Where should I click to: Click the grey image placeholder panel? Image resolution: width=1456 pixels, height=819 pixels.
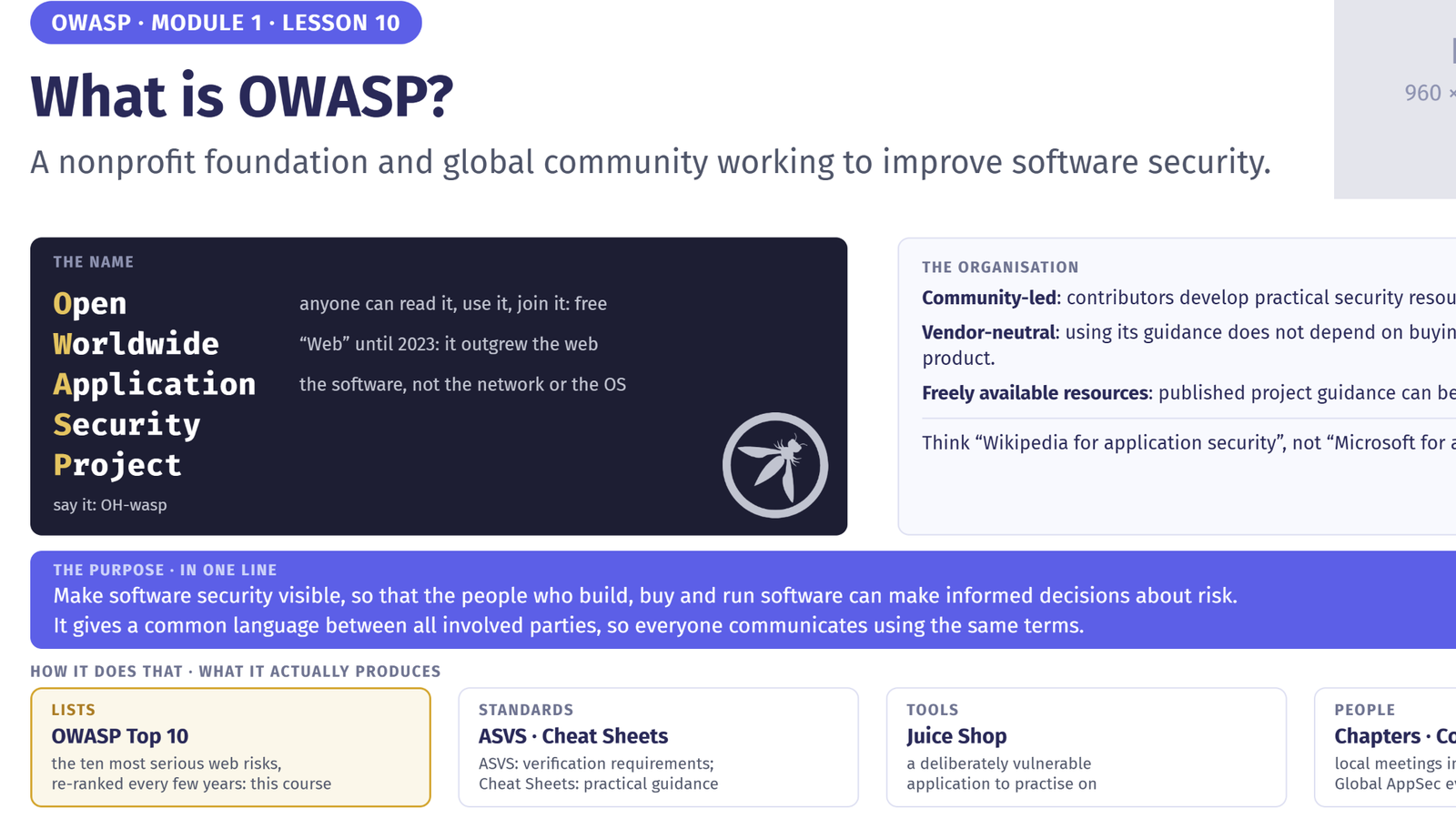(1395, 99)
